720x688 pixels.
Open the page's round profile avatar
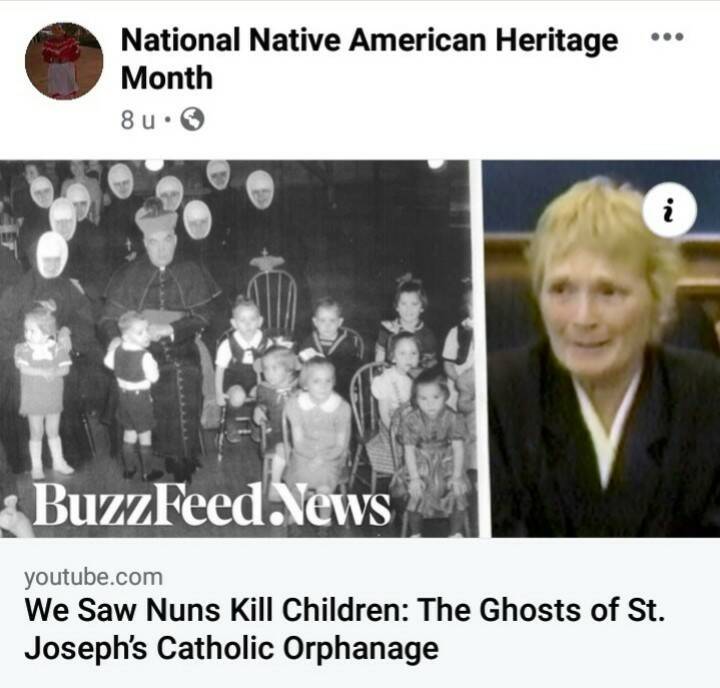pos(64,61)
